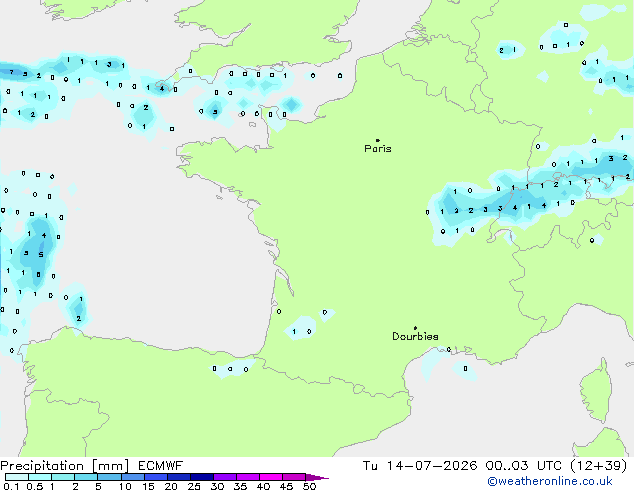Select the 45–50 mm legend swatch
Screen dimensions: 634x490
[294, 477]
